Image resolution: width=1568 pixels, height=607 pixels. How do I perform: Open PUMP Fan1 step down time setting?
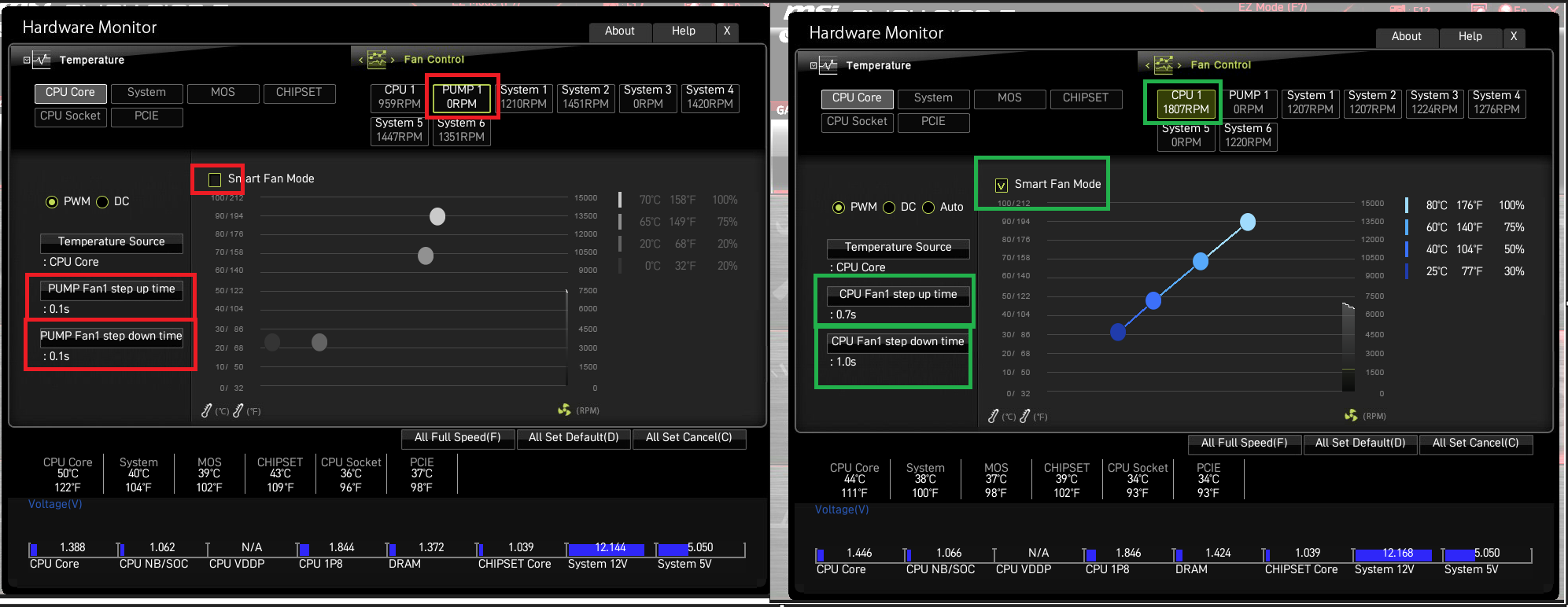click(112, 337)
